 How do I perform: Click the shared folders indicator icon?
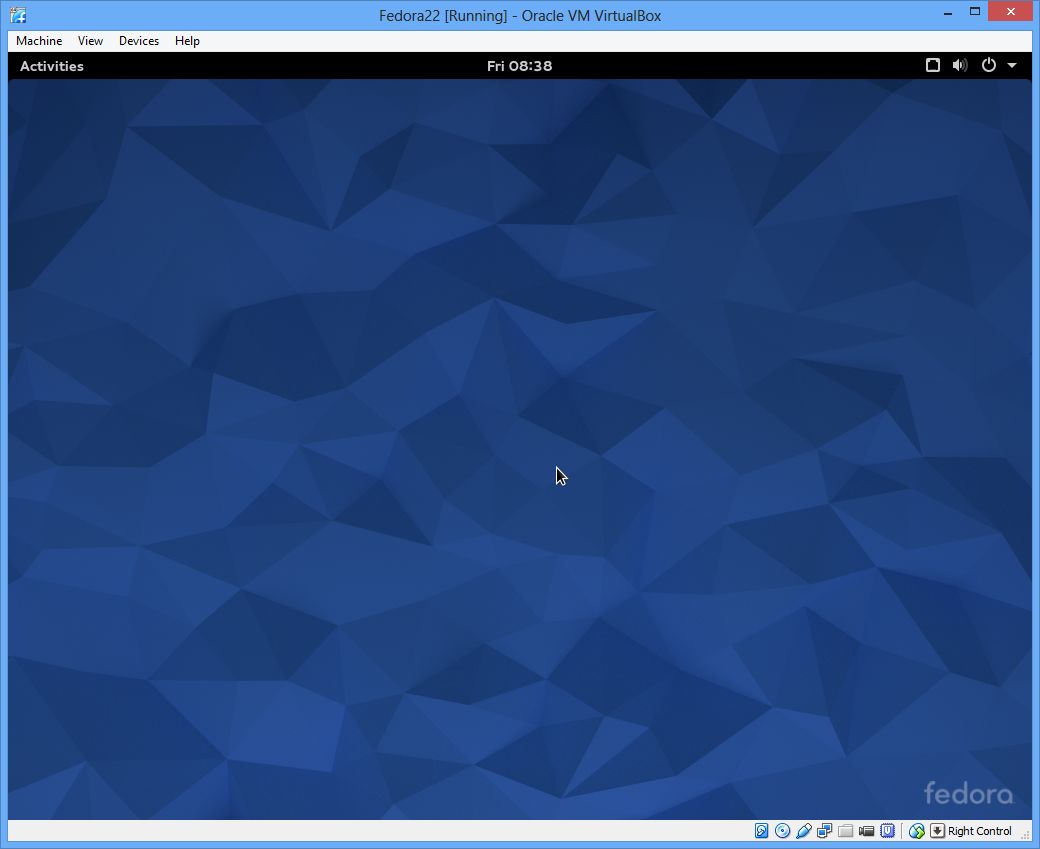pos(845,830)
